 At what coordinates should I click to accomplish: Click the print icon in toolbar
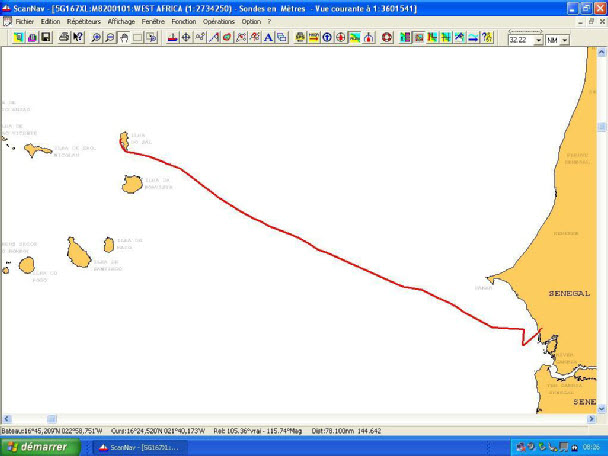63,38
